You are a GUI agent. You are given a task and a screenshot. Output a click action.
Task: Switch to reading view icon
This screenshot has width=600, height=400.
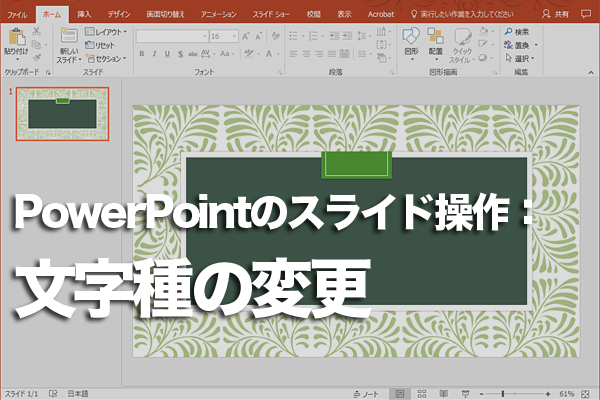443,394
